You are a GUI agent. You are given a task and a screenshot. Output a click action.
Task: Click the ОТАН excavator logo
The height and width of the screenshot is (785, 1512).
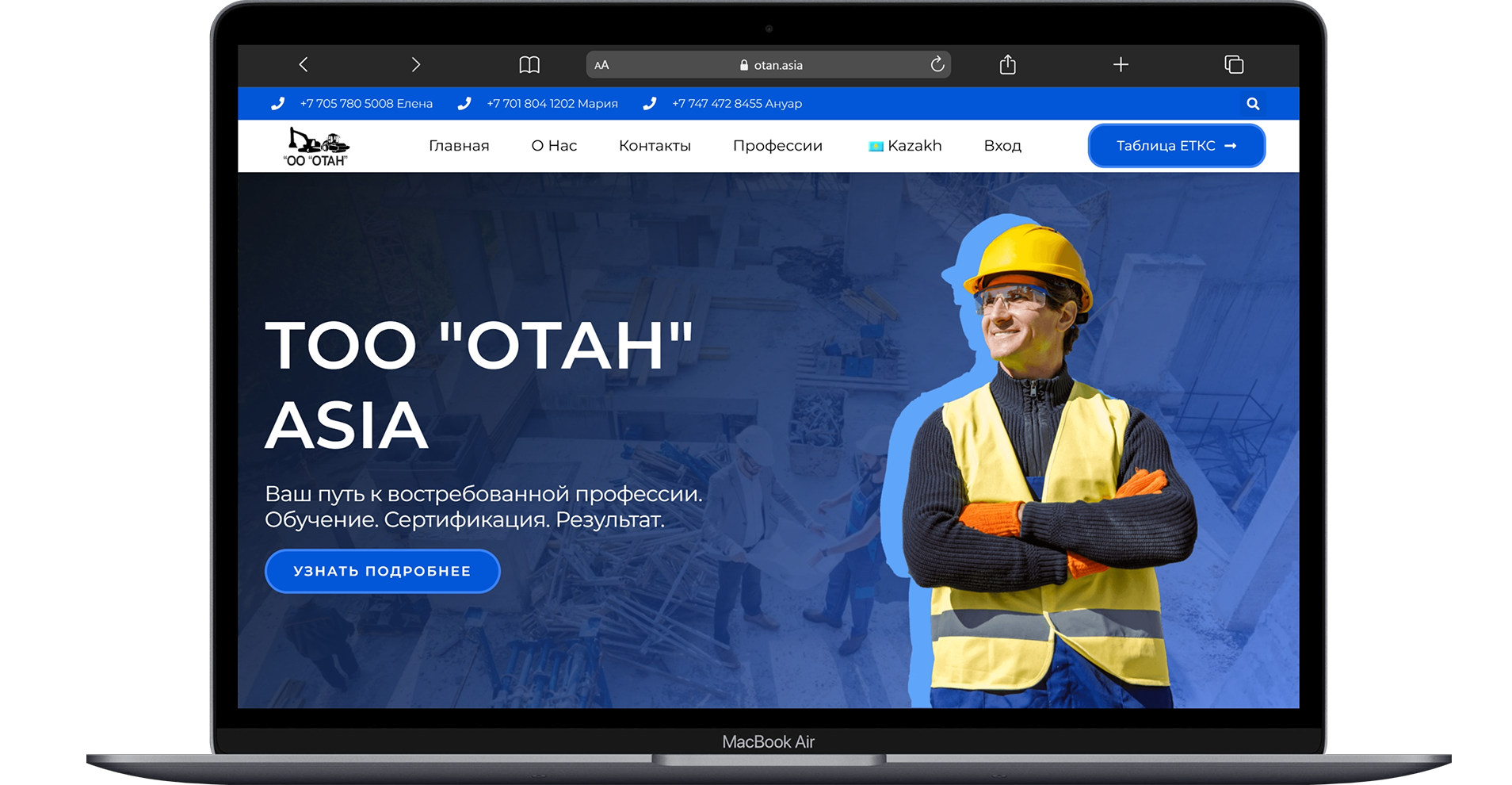(317, 147)
